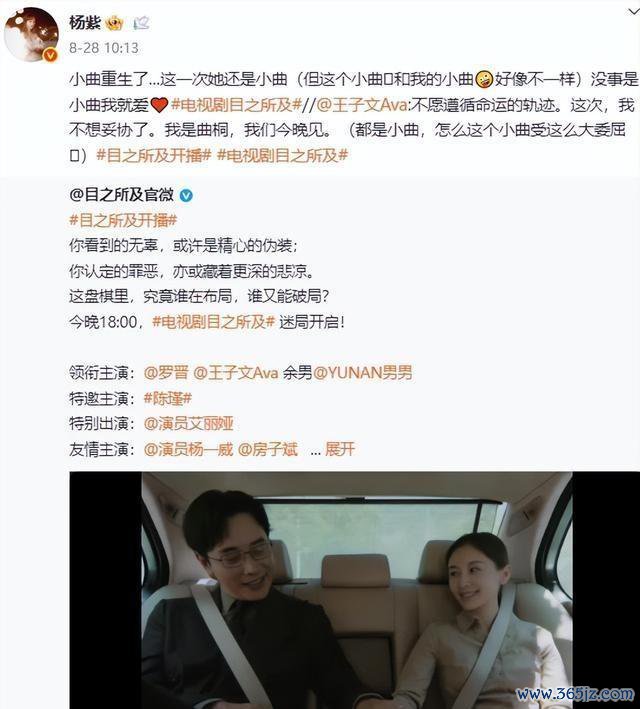This screenshot has height=709, width=640.
Task: Open 杨紫 username link
Action: [x=85, y=22]
